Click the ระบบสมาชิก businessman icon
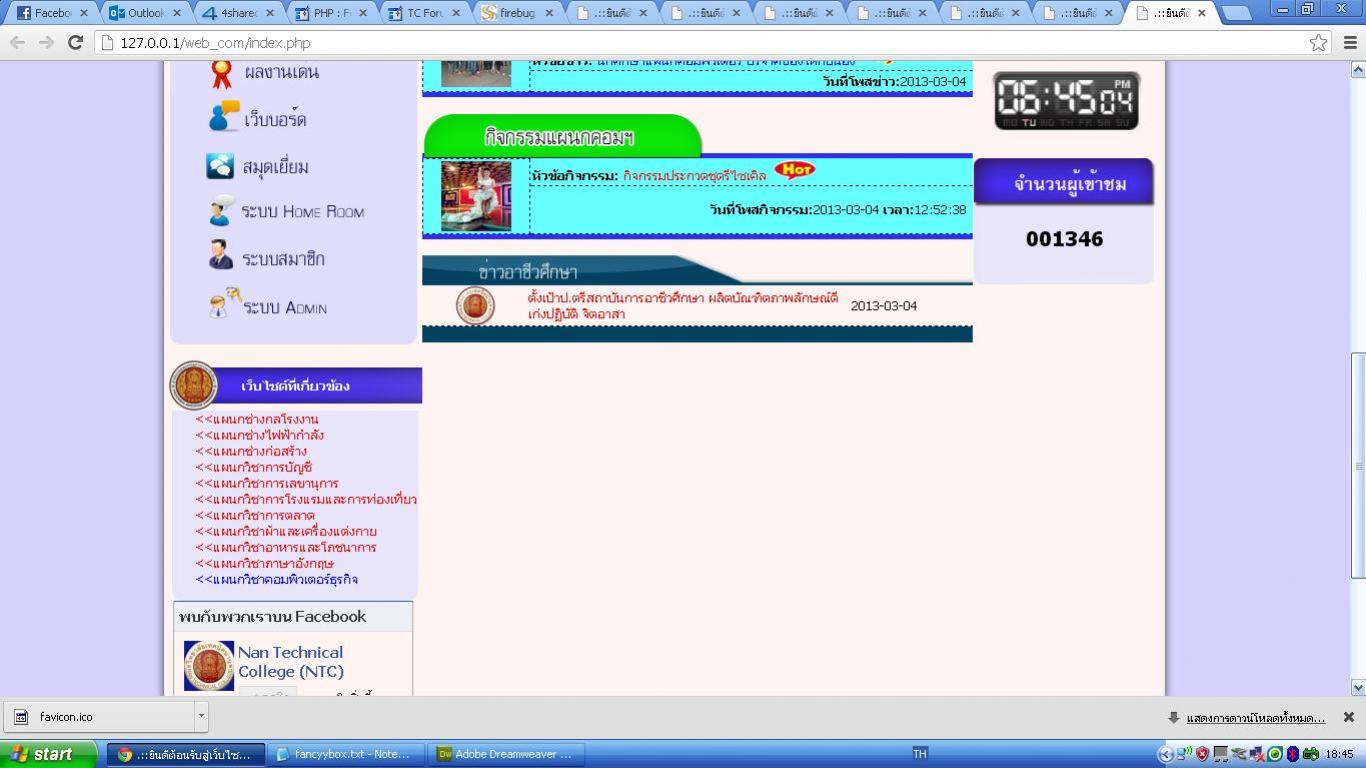 coord(221,256)
